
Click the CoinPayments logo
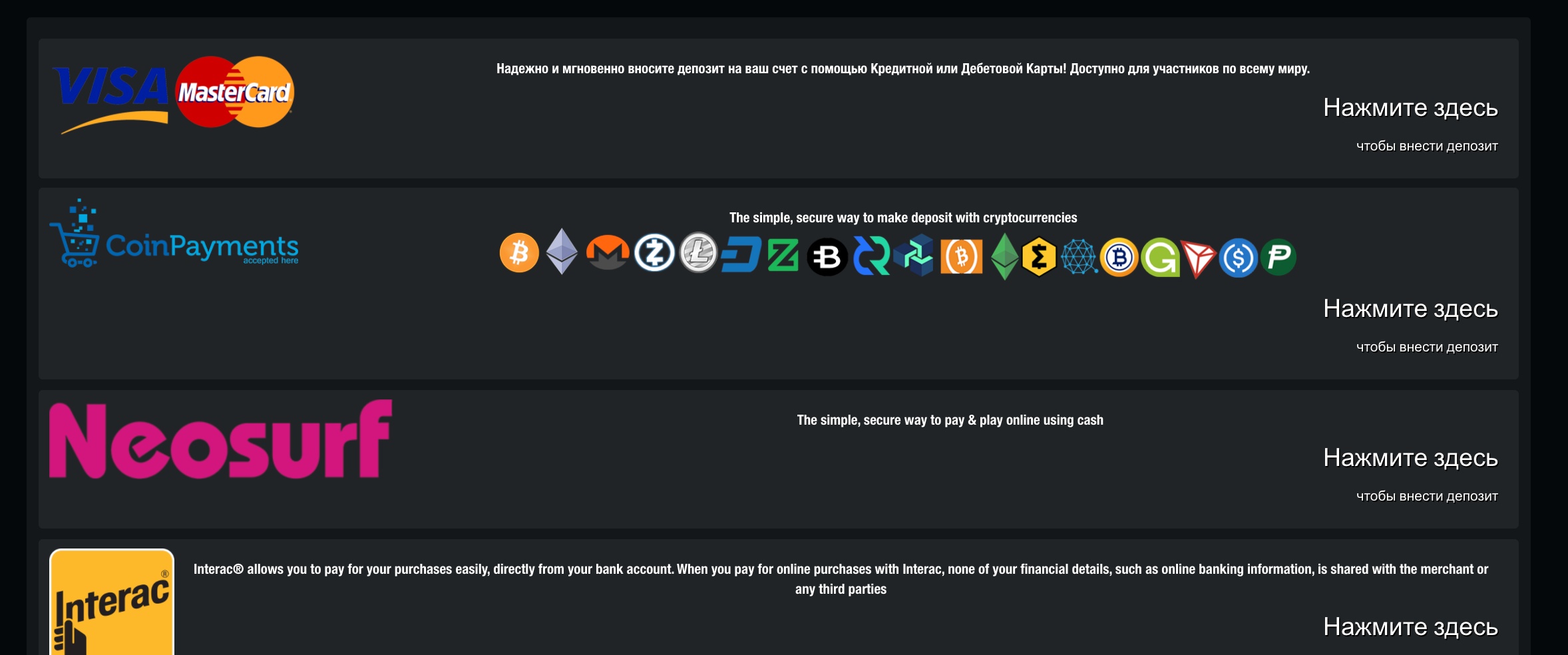pos(174,233)
